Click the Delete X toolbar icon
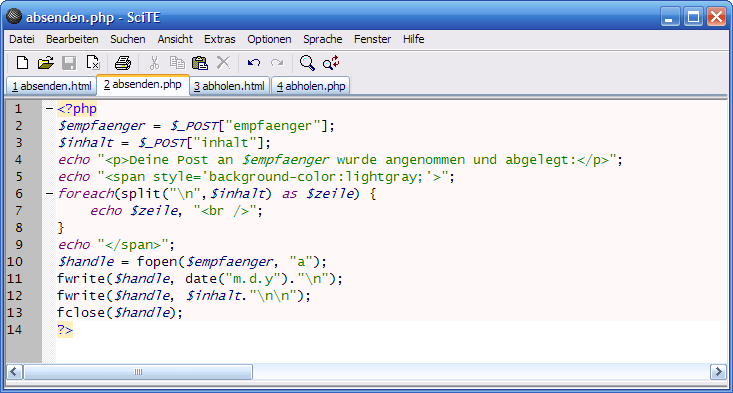Image resolution: width=733 pixels, height=393 pixels. pyautogui.click(x=223, y=63)
